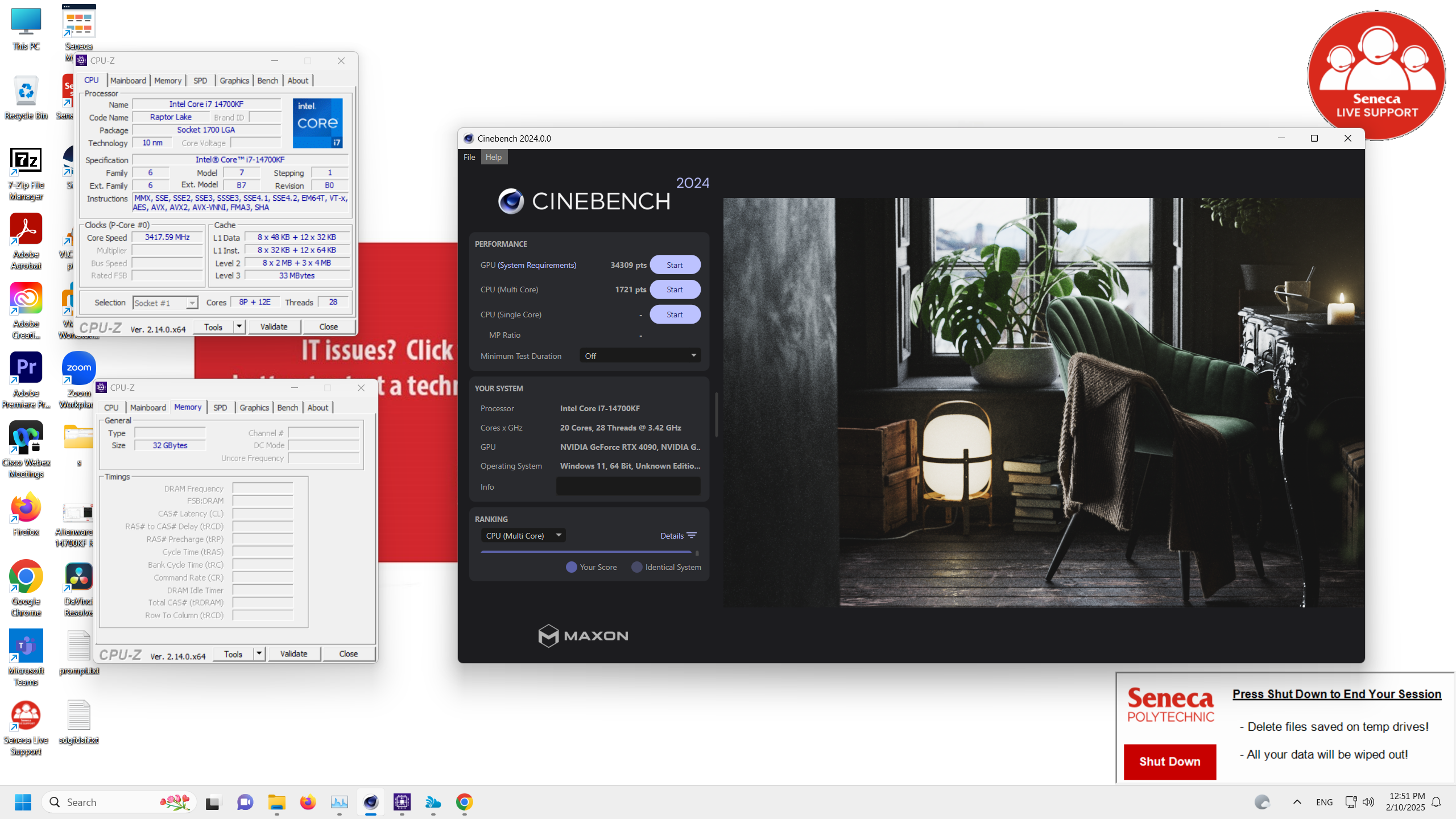Open the Recycle Bin desktop icon
This screenshot has width=1456, height=819.
26,98
